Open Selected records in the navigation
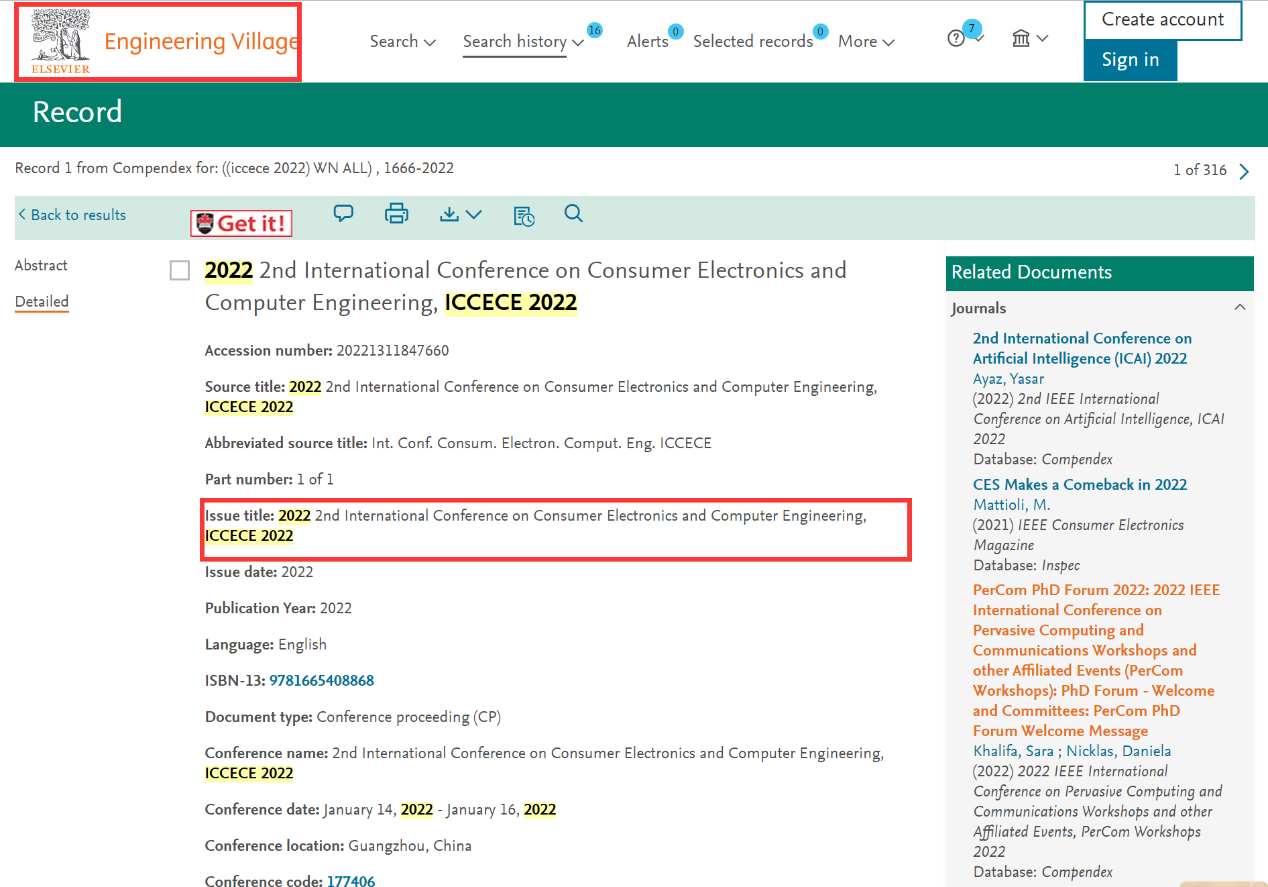The width and height of the screenshot is (1268, 887). click(753, 41)
